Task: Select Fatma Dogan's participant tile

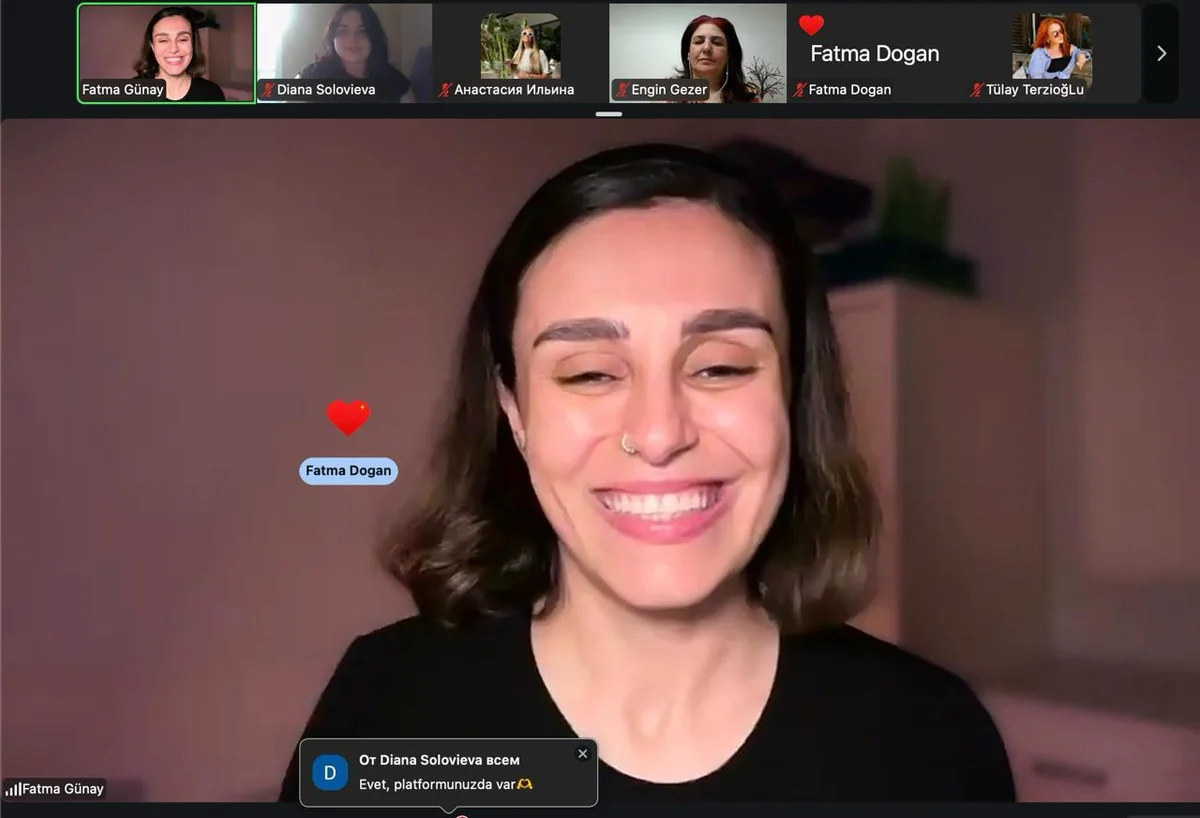Action: coord(875,53)
